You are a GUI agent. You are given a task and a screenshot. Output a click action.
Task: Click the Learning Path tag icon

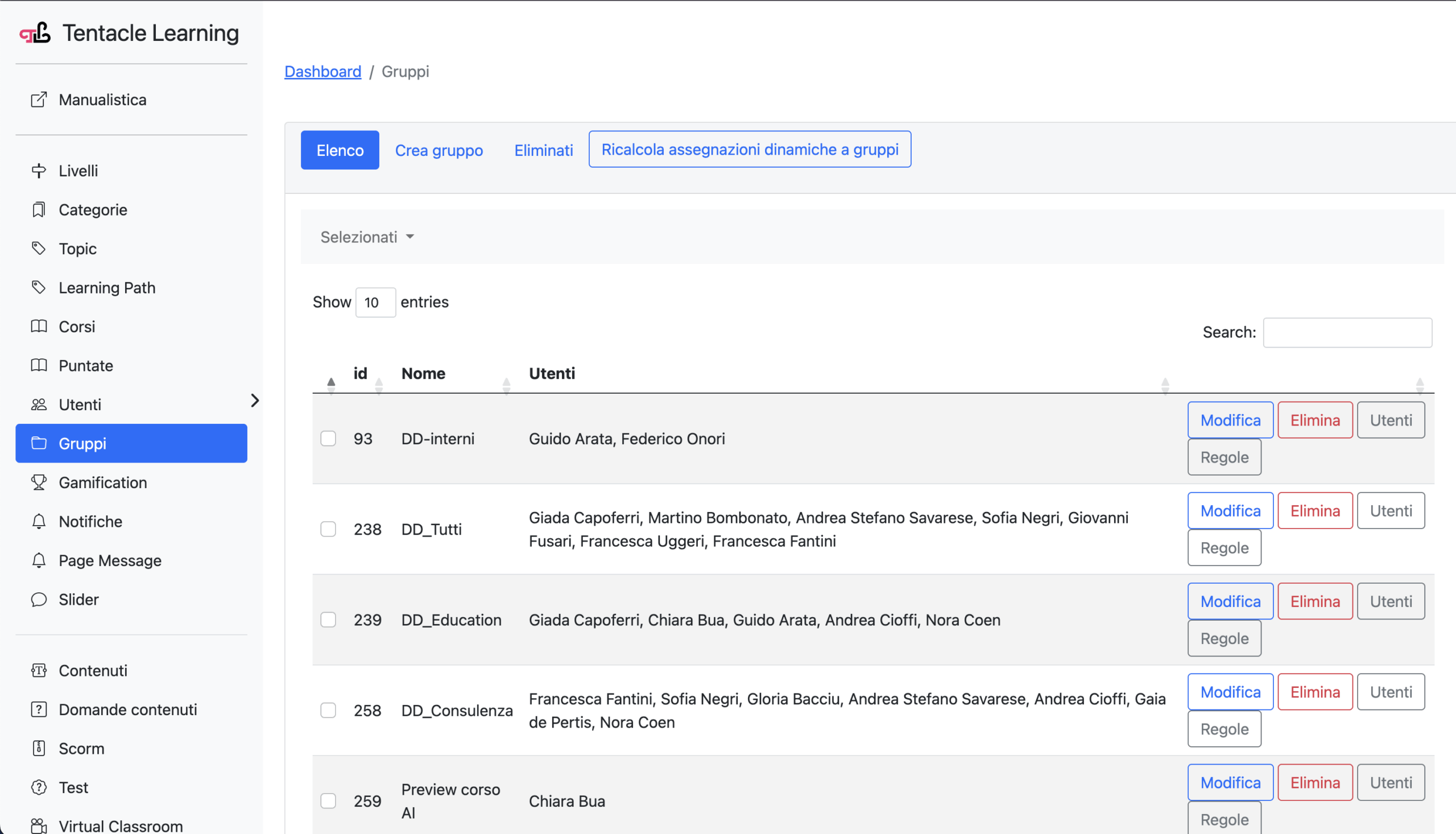pos(38,287)
